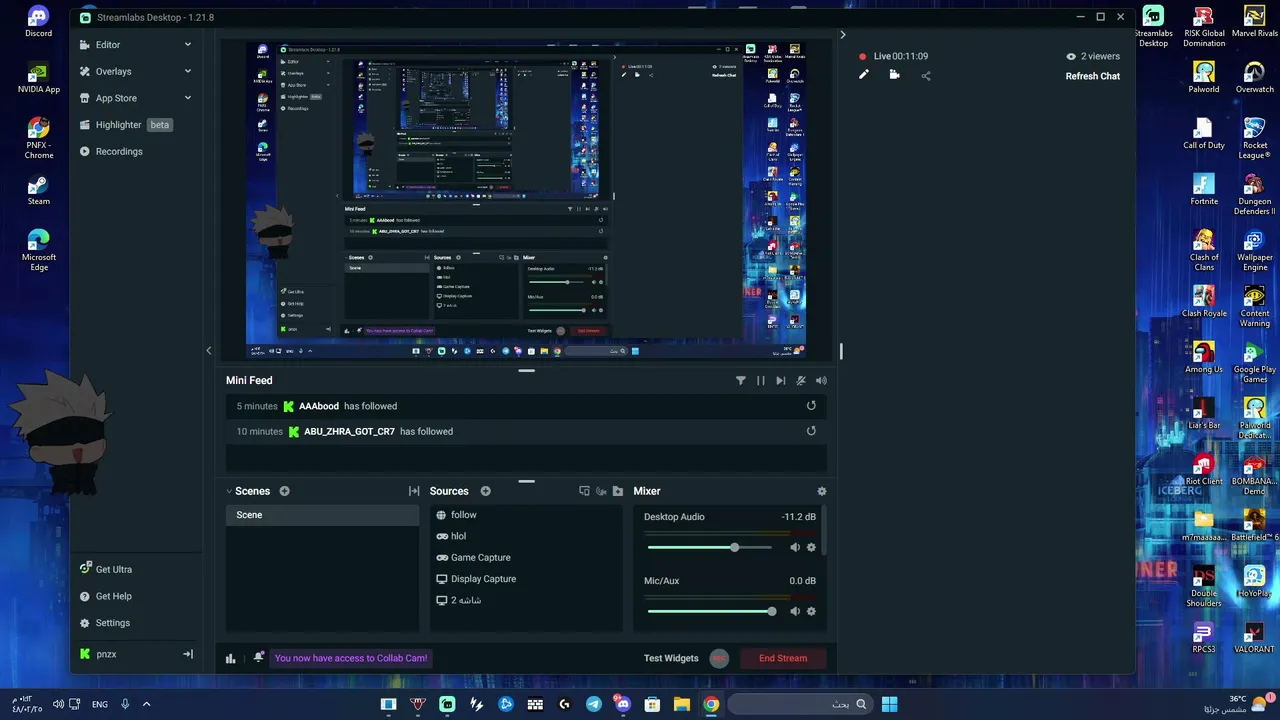
Task: Add a new scene with plus icon
Action: pyautogui.click(x=284, y=491)
